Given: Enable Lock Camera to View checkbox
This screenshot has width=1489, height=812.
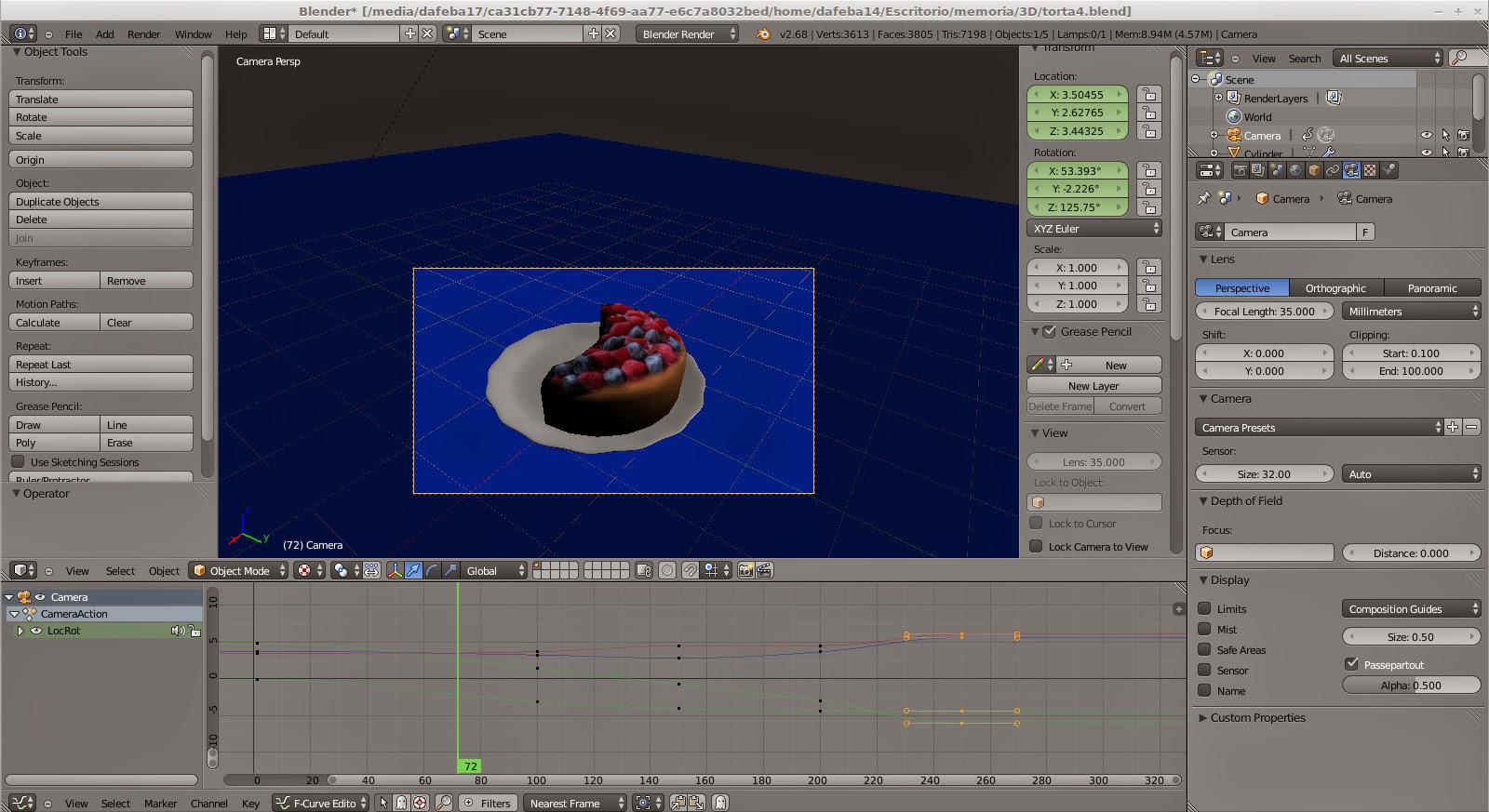Looking at the screenshot, I should [x=1036, y=546].
